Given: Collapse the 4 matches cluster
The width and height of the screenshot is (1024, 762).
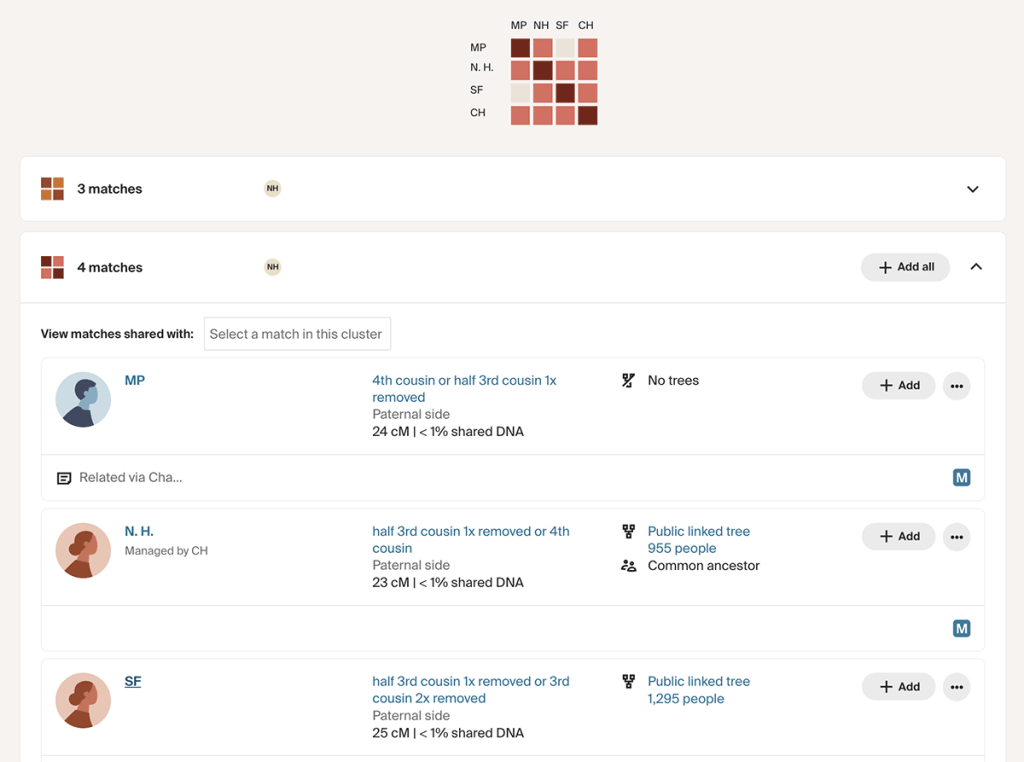Looking at the screenshot, I should click(976, 267).
